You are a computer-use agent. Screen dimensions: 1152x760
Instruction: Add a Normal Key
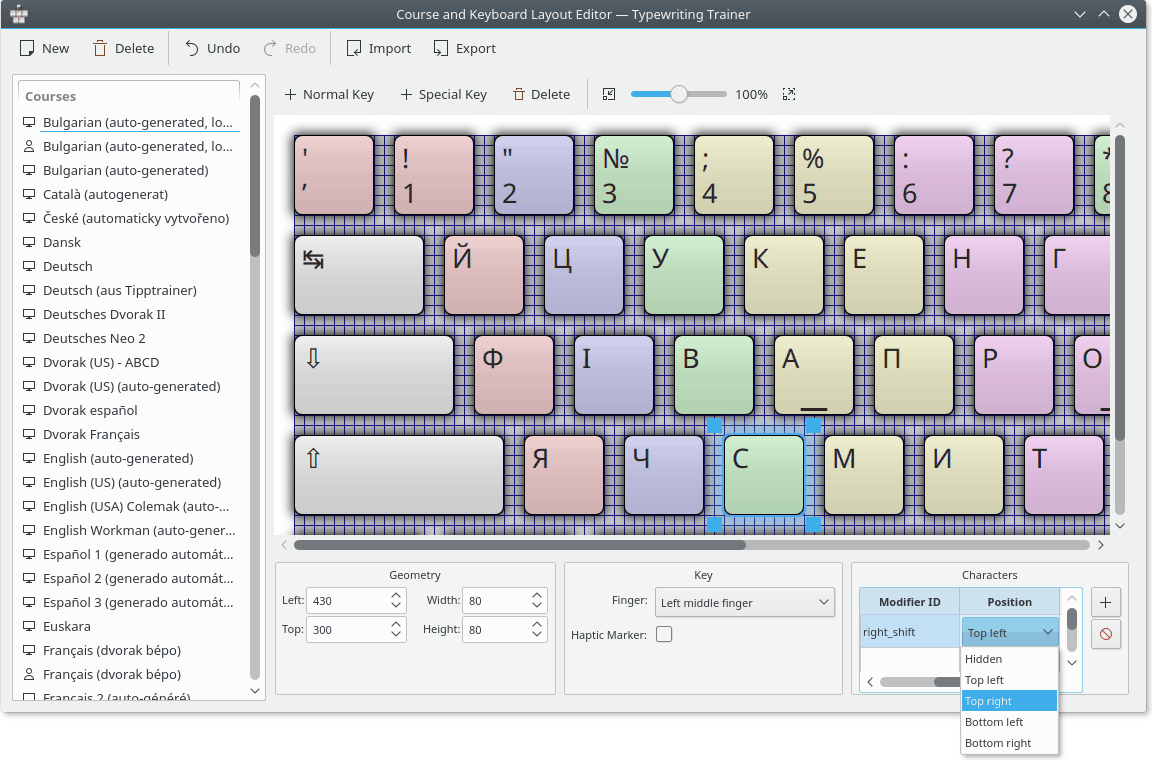tap(329, 94)
